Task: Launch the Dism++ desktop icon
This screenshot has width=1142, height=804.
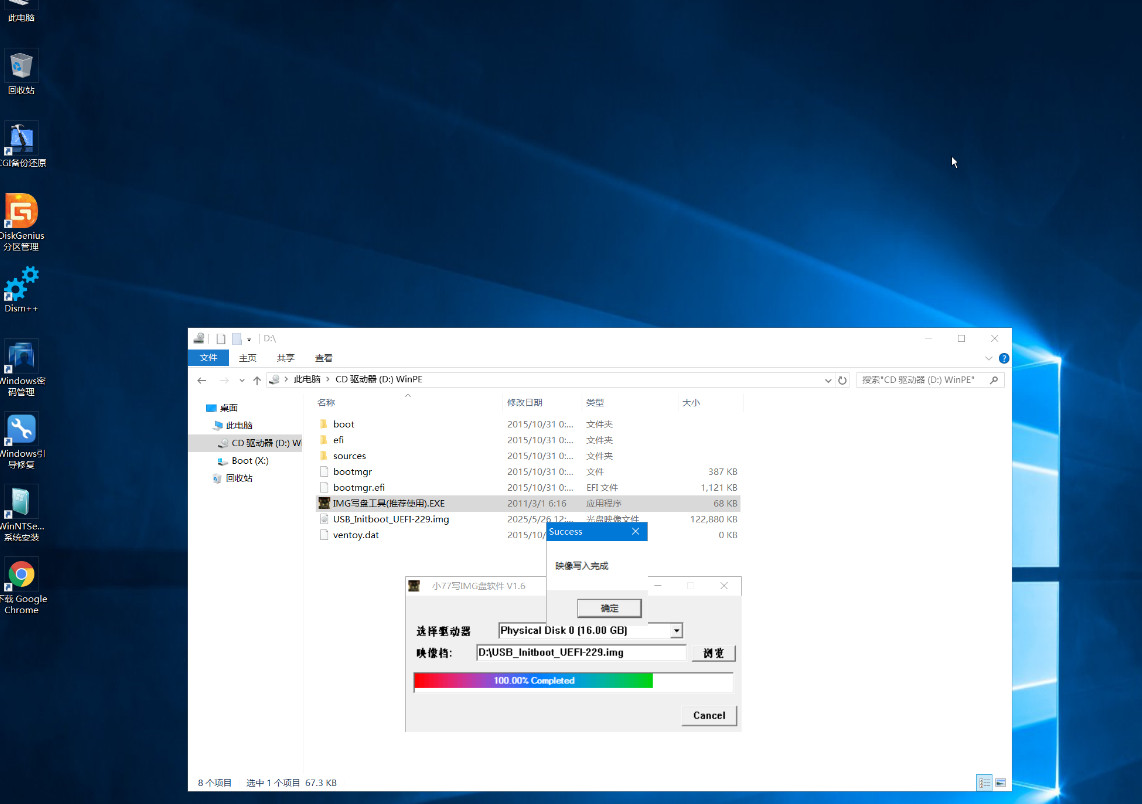Action: coord(21,290)
